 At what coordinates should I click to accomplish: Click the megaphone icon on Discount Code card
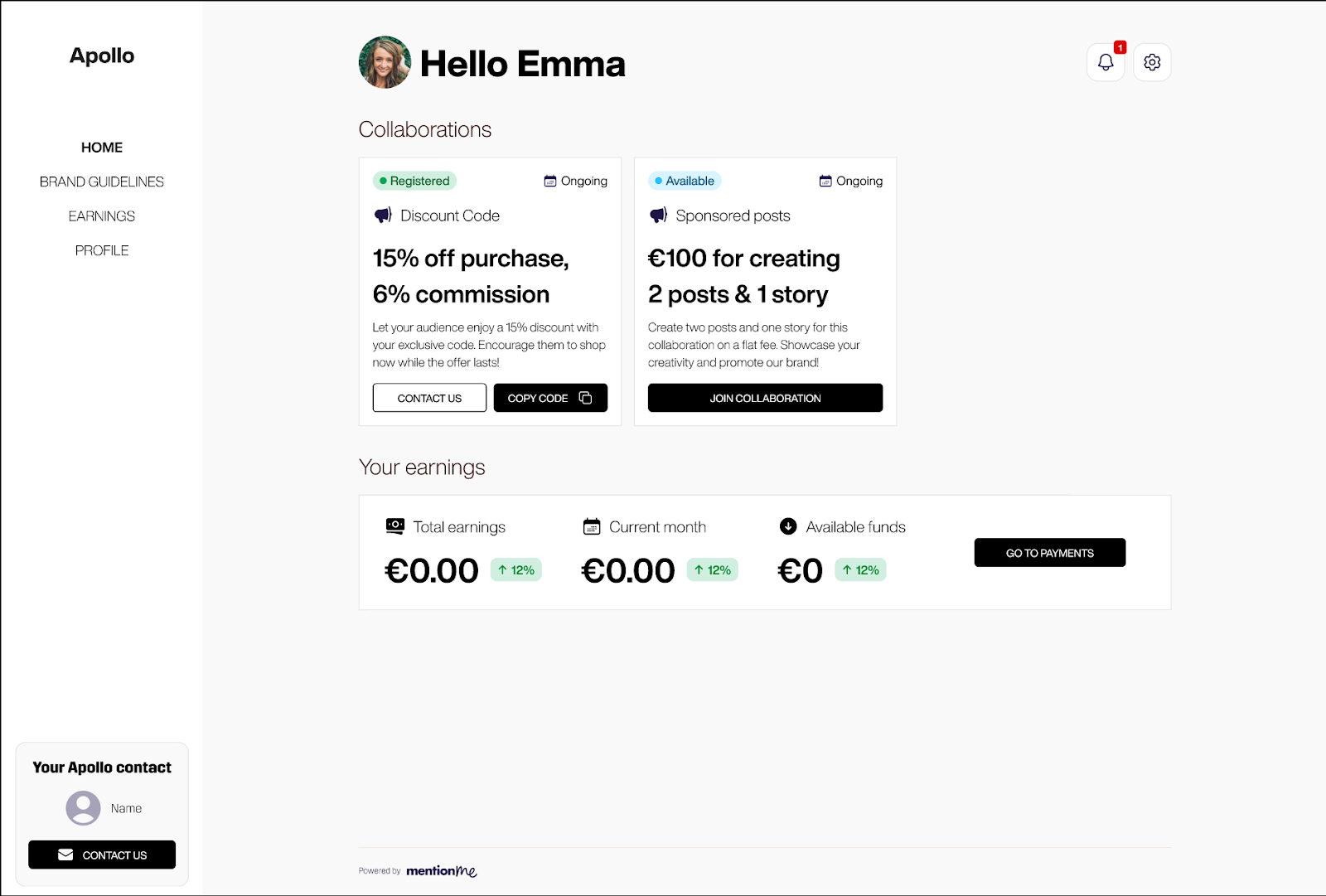pyautogui.click(x=382, y=215)
